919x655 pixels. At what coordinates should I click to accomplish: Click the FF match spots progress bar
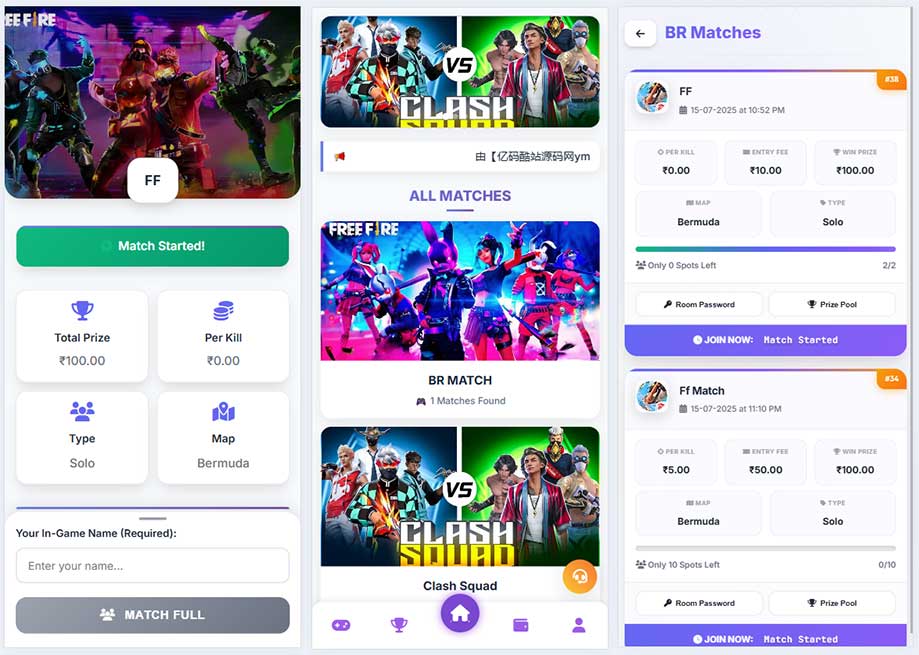pyautogui.click(x=765, y=250)
